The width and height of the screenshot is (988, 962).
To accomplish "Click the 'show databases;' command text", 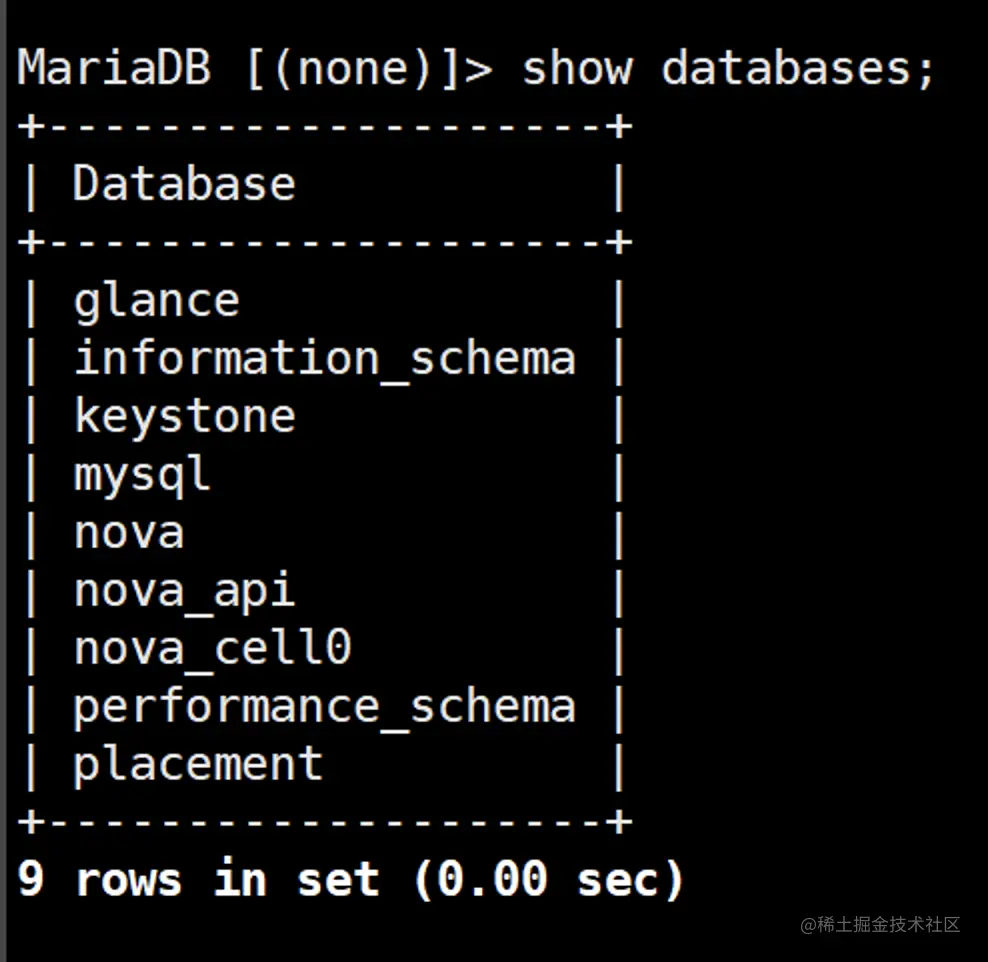I will (728, 68).
